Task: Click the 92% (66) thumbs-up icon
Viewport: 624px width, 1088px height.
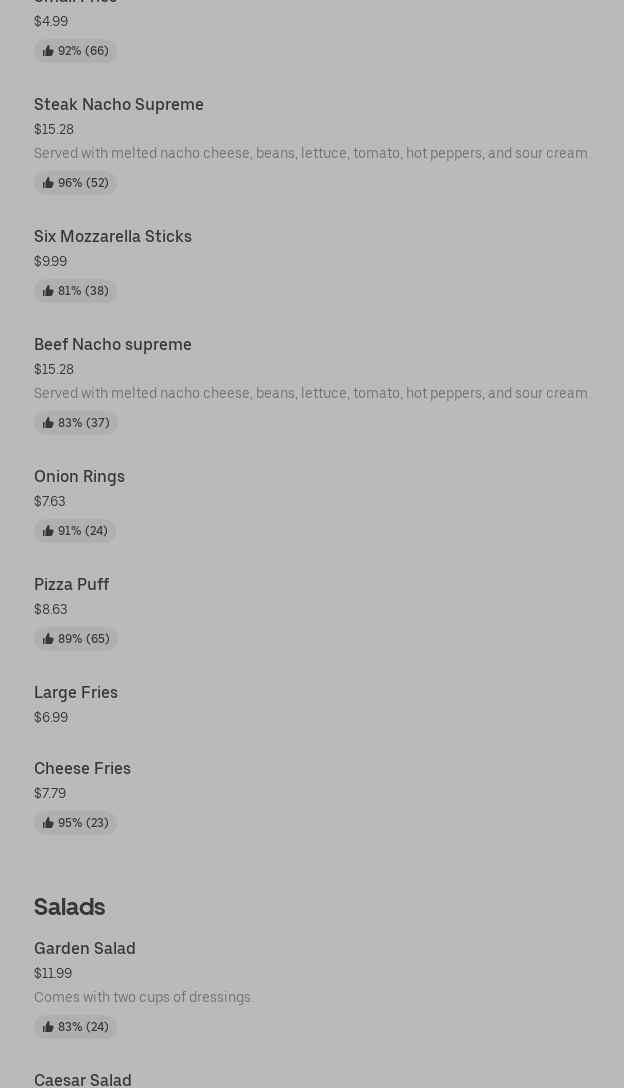Action: pos(48,51)
